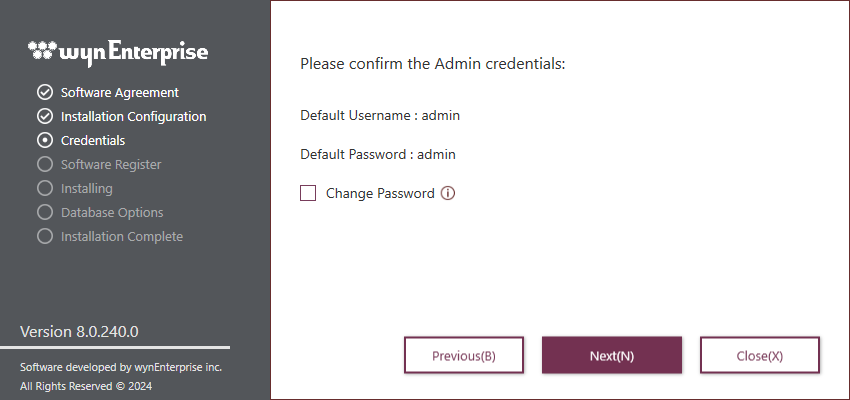Select the Database Options step label
Viewport: 850px width, 400px height.
(112, 212)
